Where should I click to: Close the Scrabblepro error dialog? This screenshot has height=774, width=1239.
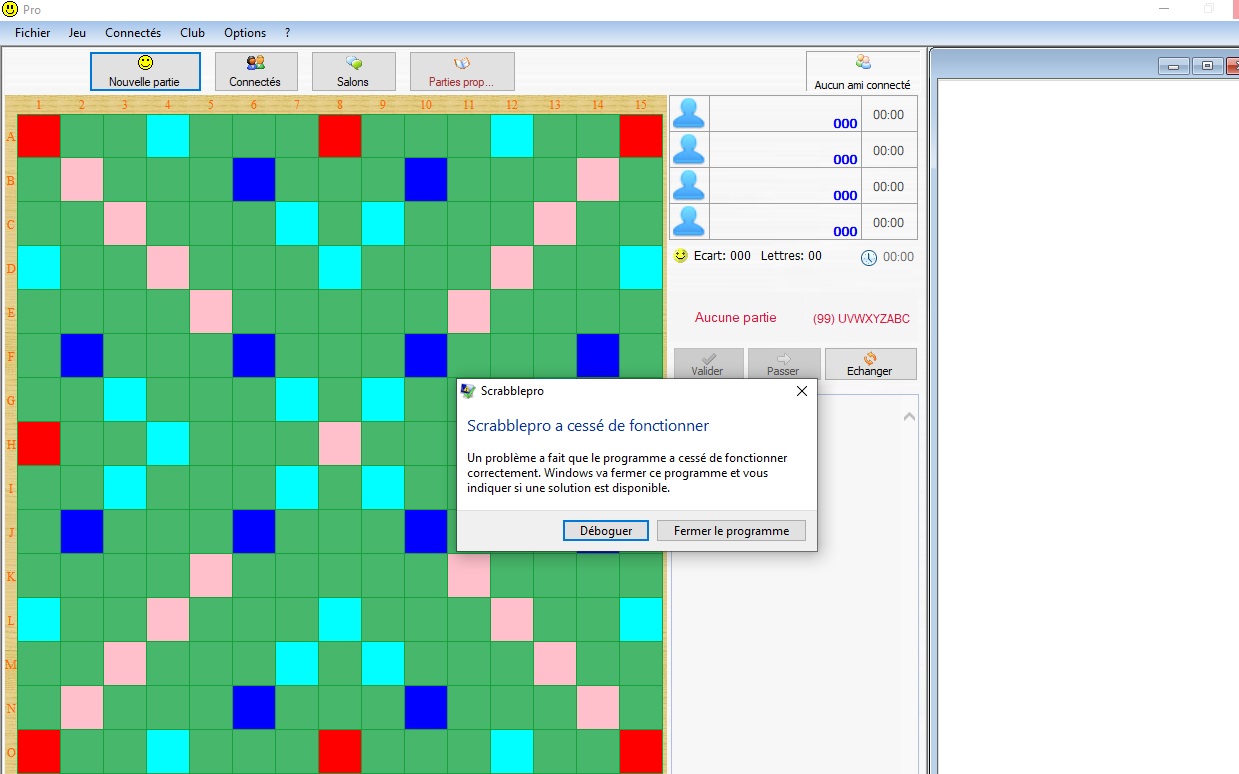(x=801, y=391)
